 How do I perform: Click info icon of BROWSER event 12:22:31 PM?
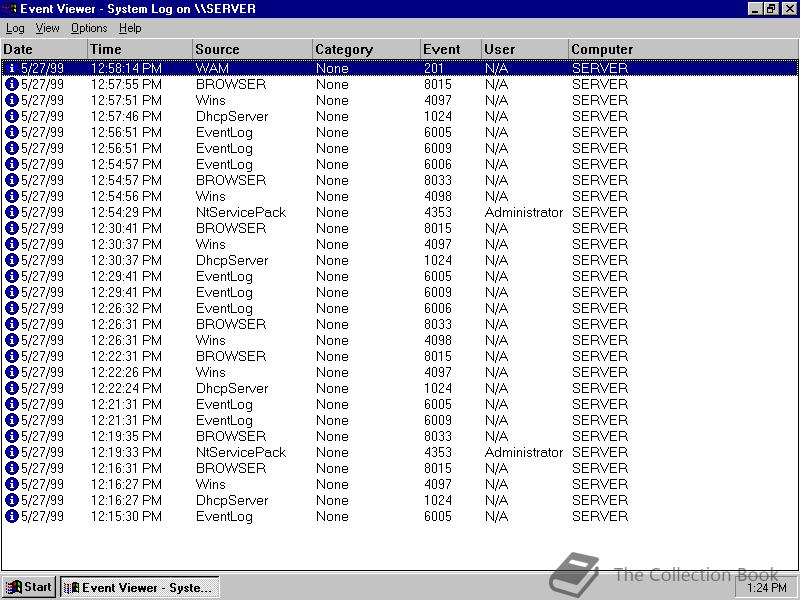[12, 356]
